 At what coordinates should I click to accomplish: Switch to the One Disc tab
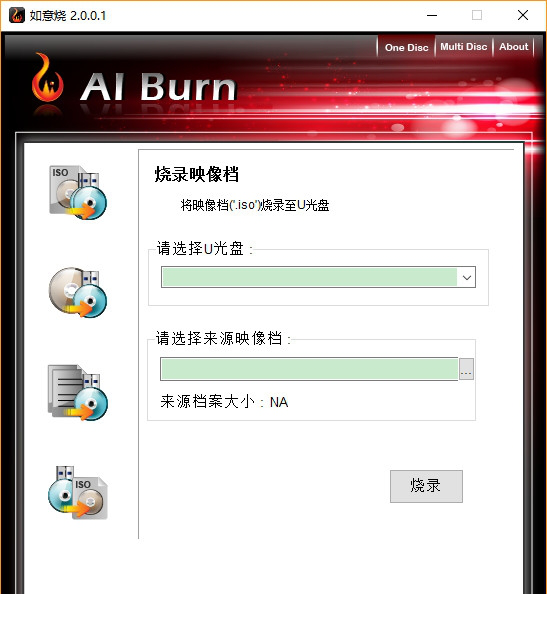pos(406,47)
